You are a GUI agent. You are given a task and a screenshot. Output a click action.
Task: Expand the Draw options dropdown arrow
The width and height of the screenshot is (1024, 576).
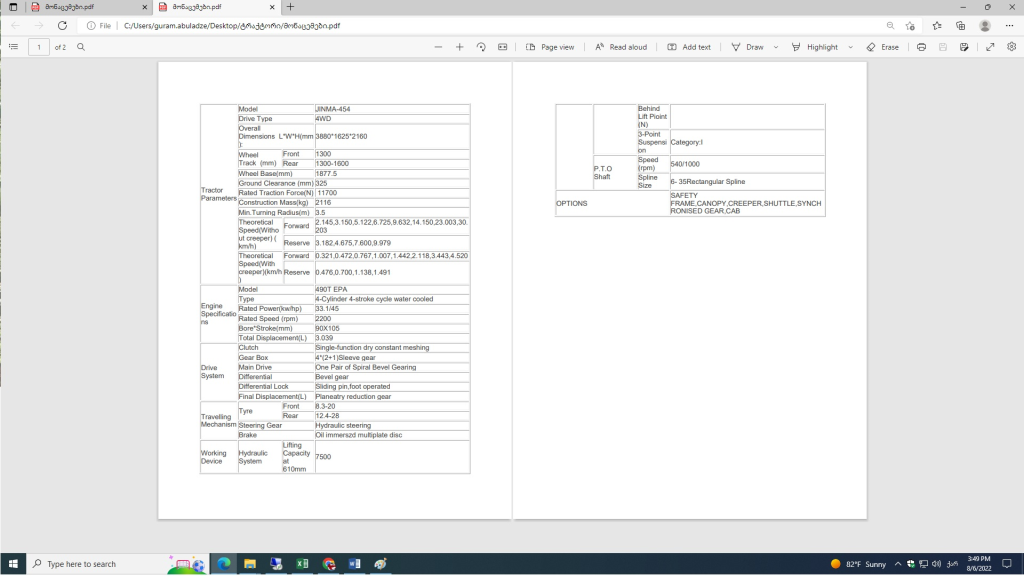(x=776, y=47)
